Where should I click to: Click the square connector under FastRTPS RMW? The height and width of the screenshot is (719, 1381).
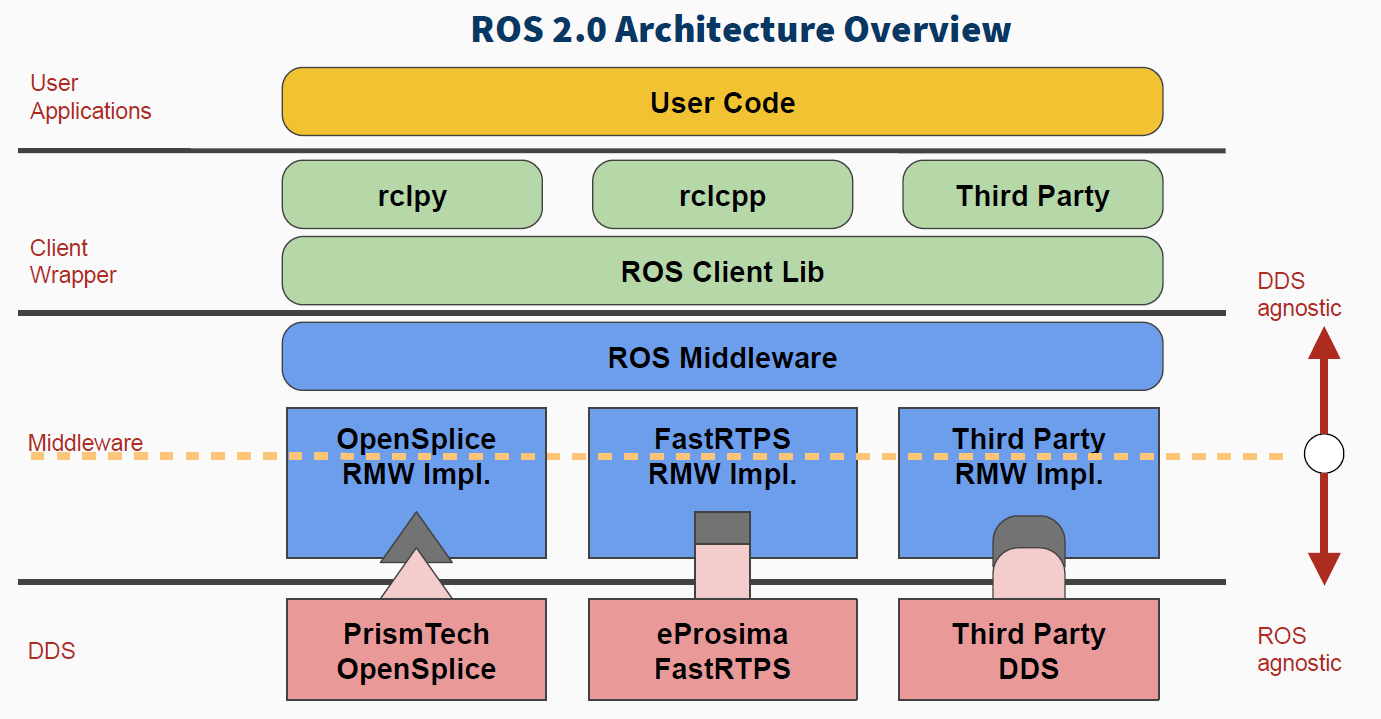click(x=722, y=555)
